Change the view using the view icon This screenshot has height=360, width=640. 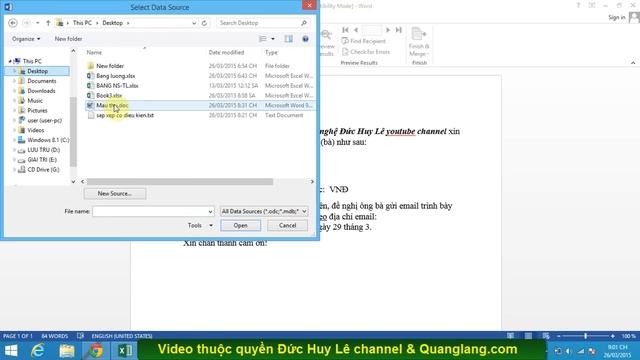point(263,39)
